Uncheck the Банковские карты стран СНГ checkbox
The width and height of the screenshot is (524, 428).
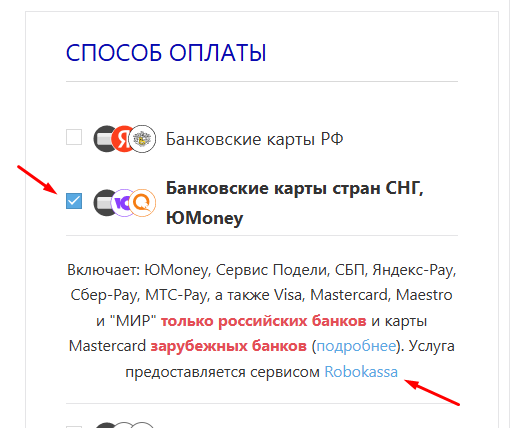[74, 201]
